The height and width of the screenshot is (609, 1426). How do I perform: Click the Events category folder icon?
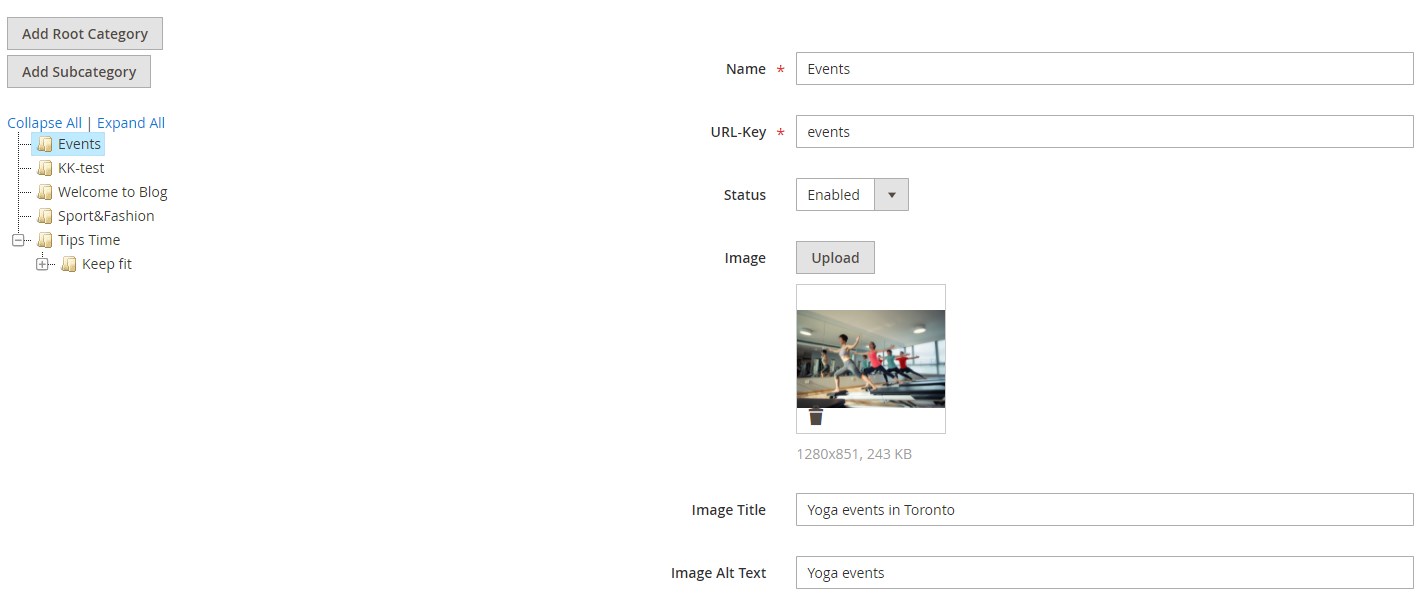45,144
